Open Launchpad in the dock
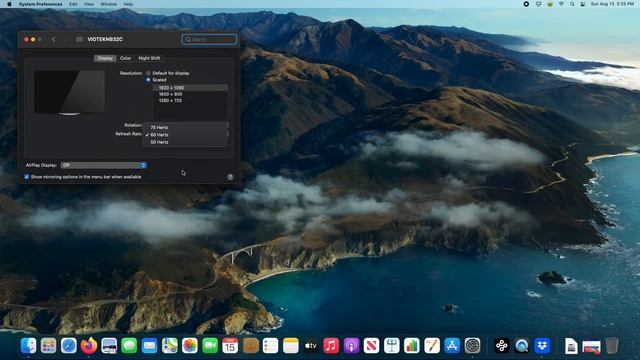Image resolution: width=640 pixels, height=360 pixels. point(49,346)
